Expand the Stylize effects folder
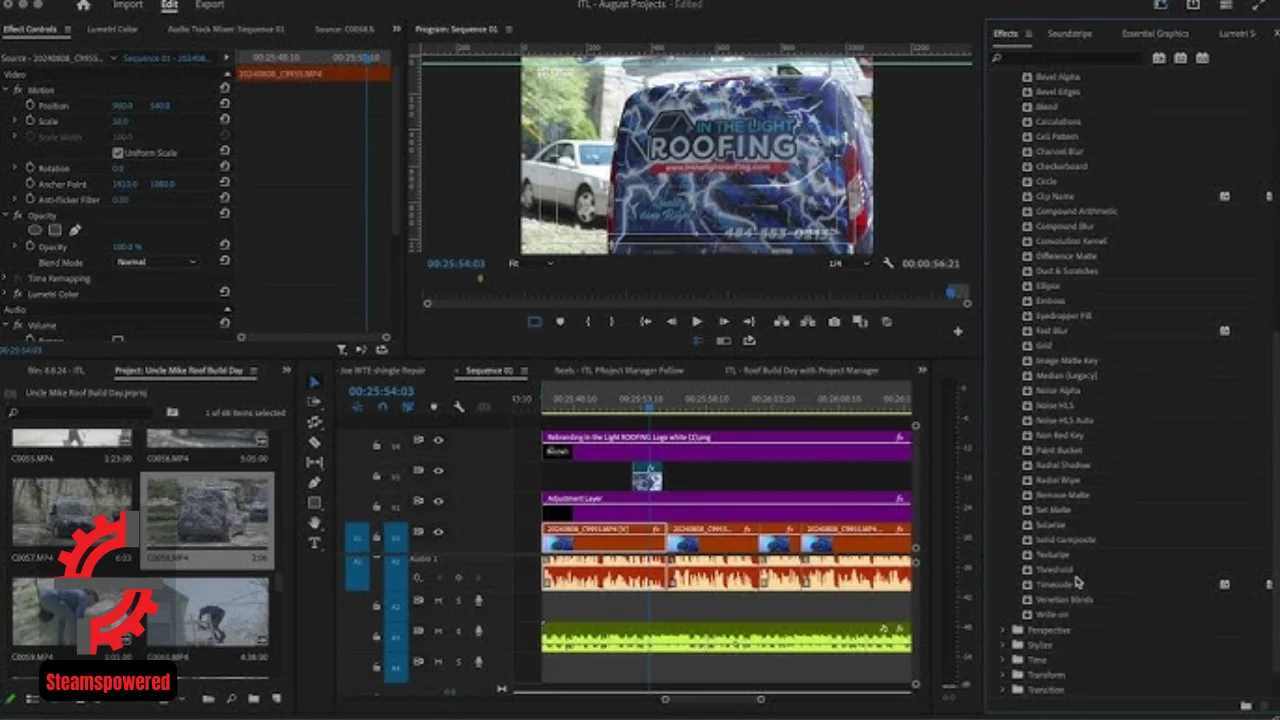This screenshot has width=1280, height=720. 1004,645
